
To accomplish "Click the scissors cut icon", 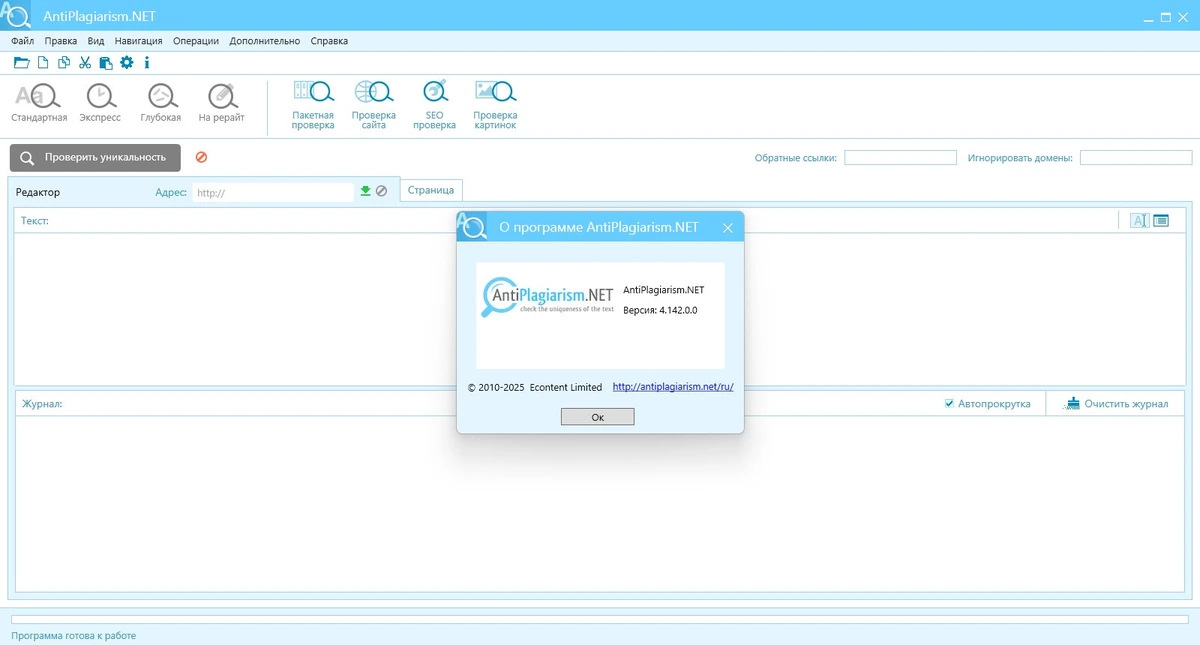I will pyautogui.click(x=85, y=63).
